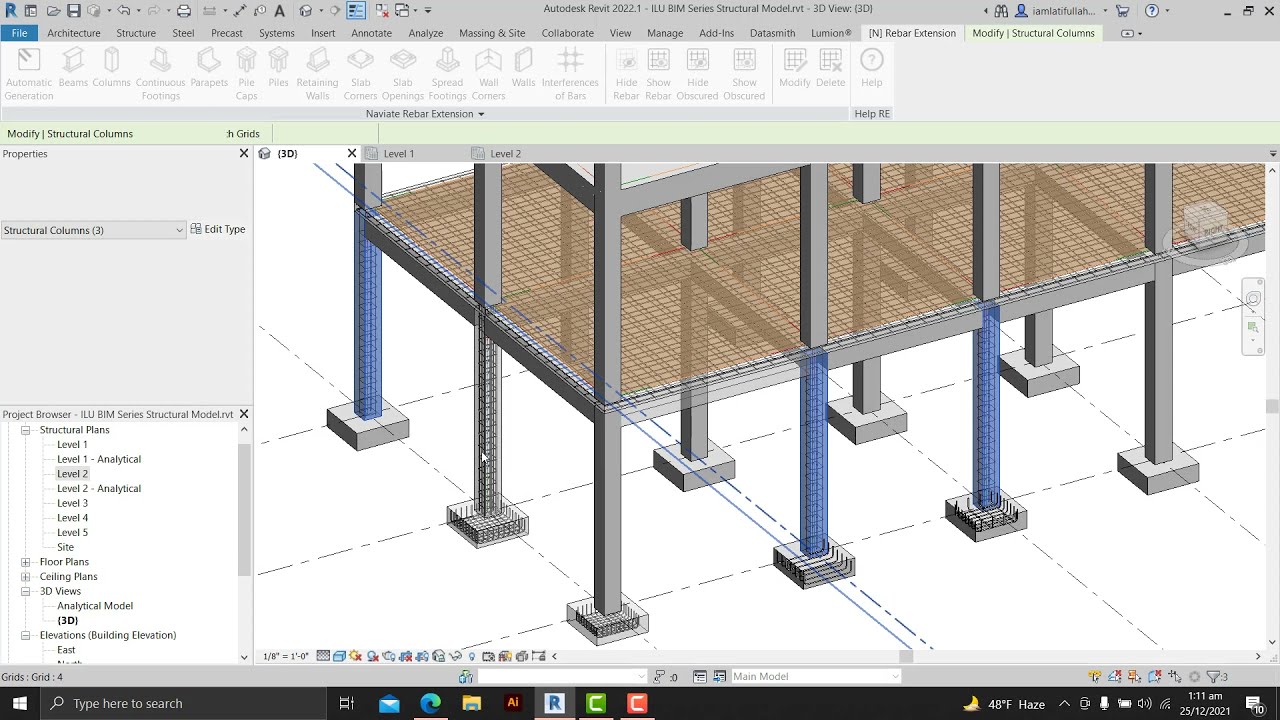This screenshot has width=1280, height=720.
Task: Click the Visual Style cube icon
Action: 340,656
